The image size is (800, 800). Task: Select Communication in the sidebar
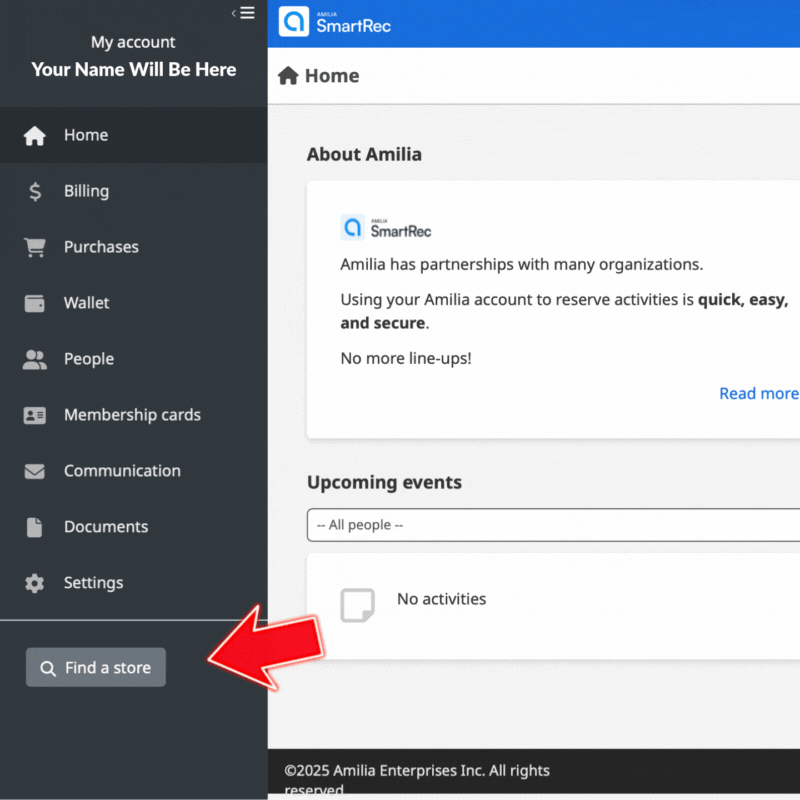(122, 471)
